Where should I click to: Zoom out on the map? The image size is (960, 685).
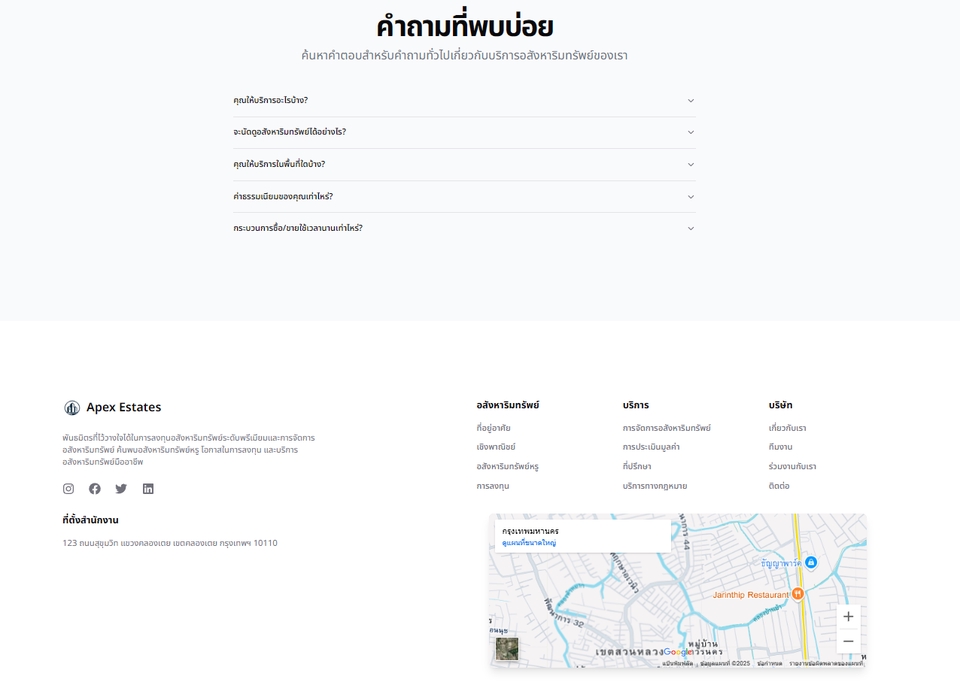(848, 641)
